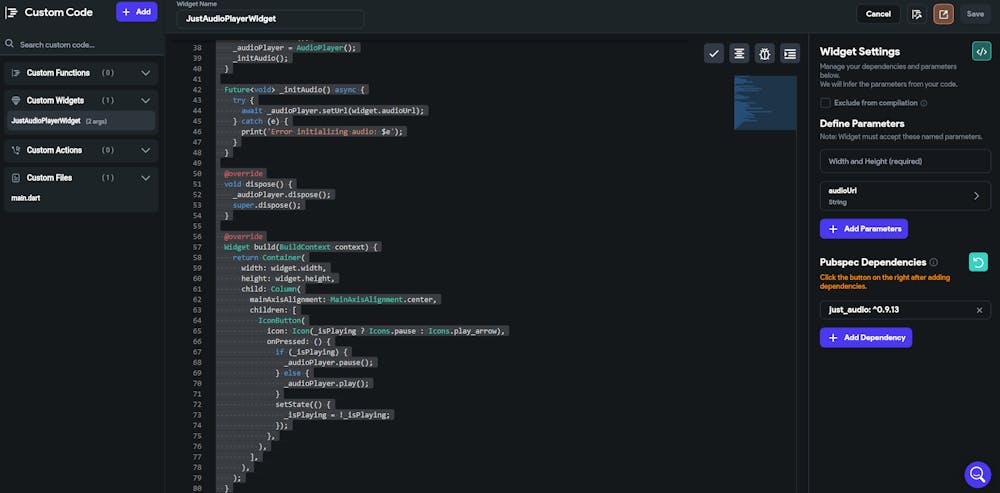Screen dimensions: 1000x493
Task: Click the just_audio dependency field
Action: pyautogui.click(x=905, y=310)
